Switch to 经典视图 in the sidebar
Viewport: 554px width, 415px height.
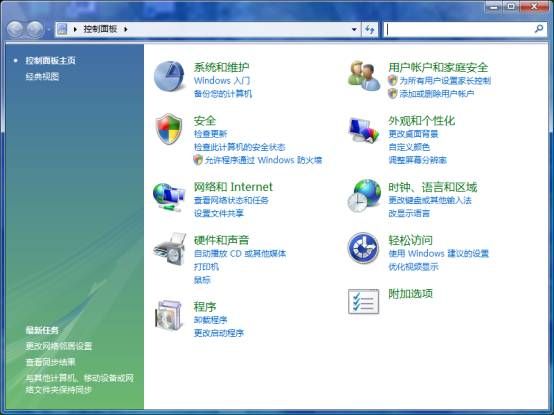point(42,76)
